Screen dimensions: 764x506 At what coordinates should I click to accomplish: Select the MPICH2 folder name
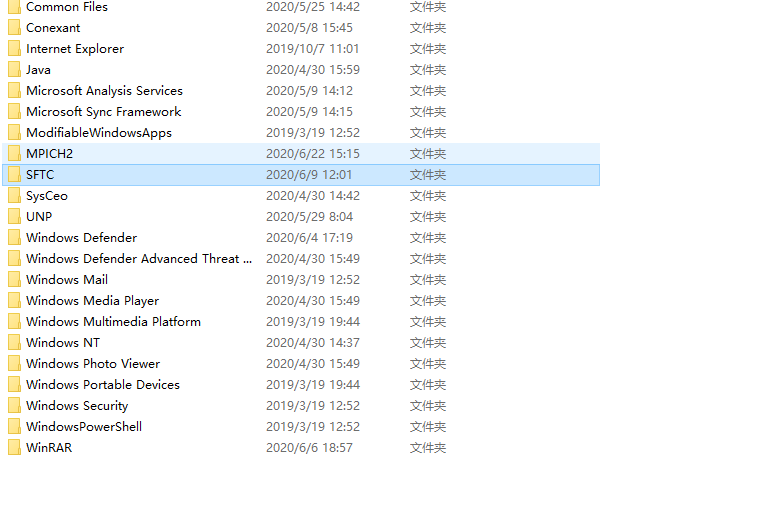[50, 154]
